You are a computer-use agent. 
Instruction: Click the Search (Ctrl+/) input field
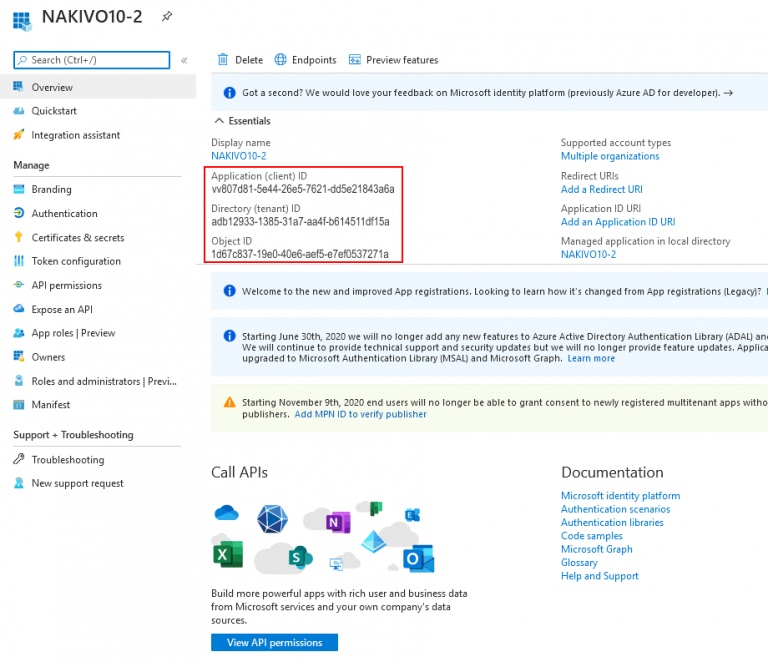94,60
